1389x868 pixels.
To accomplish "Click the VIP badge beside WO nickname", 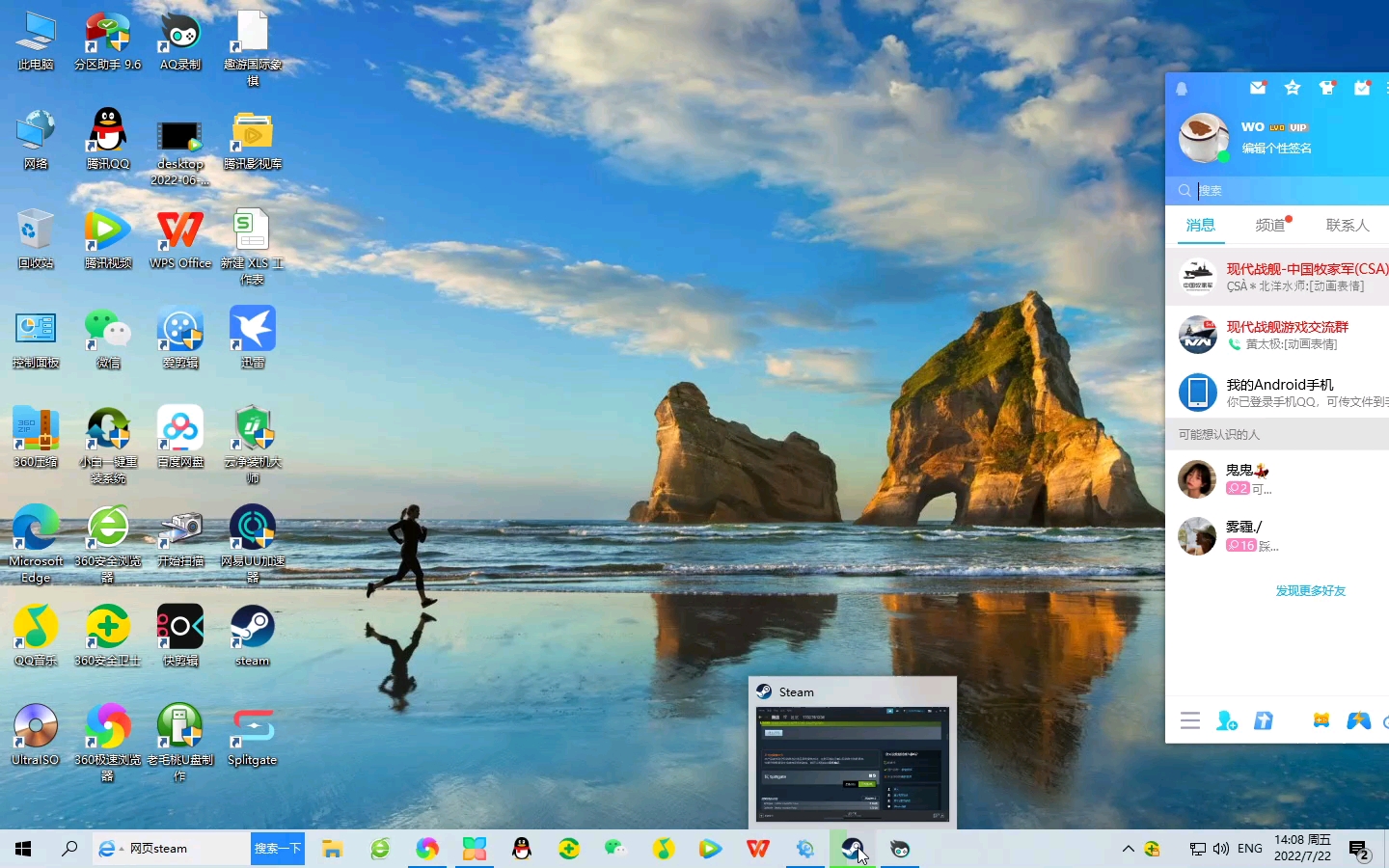I will tap(1298, 127).
